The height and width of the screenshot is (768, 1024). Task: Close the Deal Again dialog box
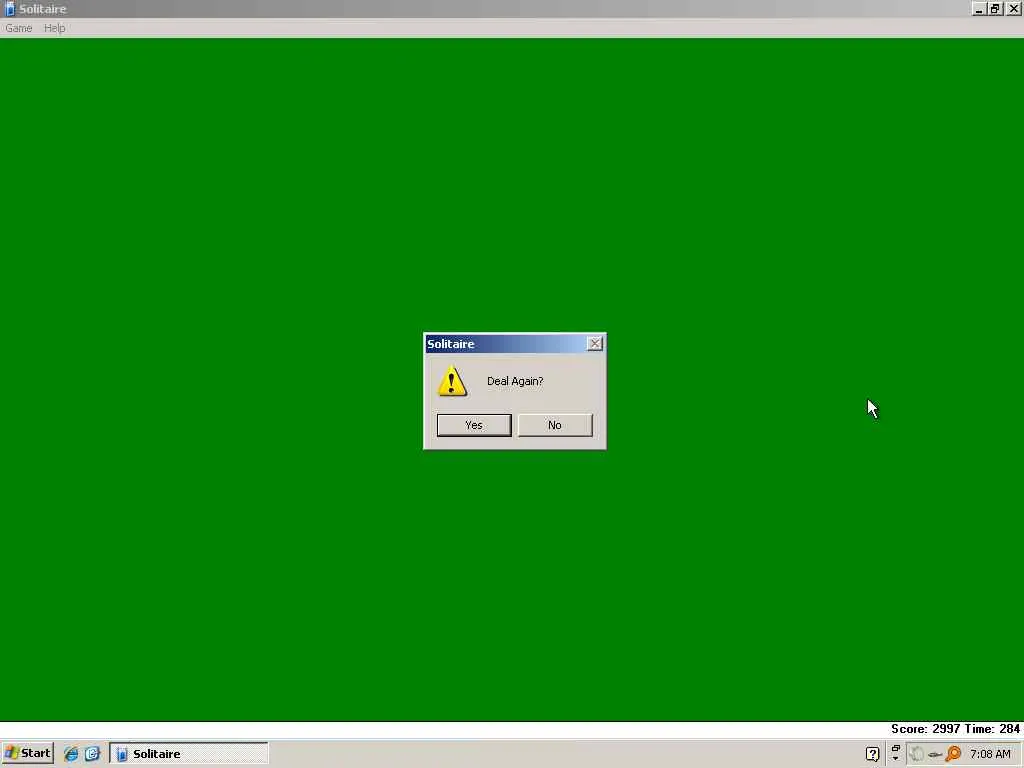(595, 344)
